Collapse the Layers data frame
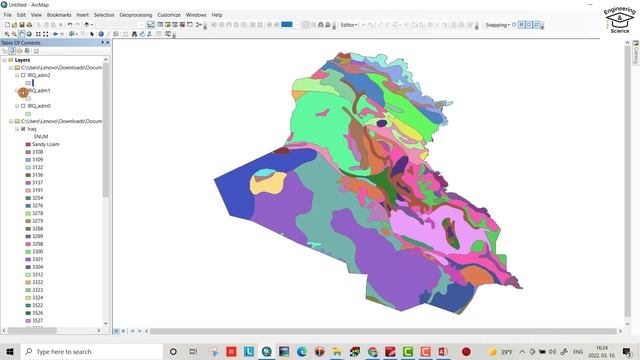 pyautogui.click(x=4, y=60)
